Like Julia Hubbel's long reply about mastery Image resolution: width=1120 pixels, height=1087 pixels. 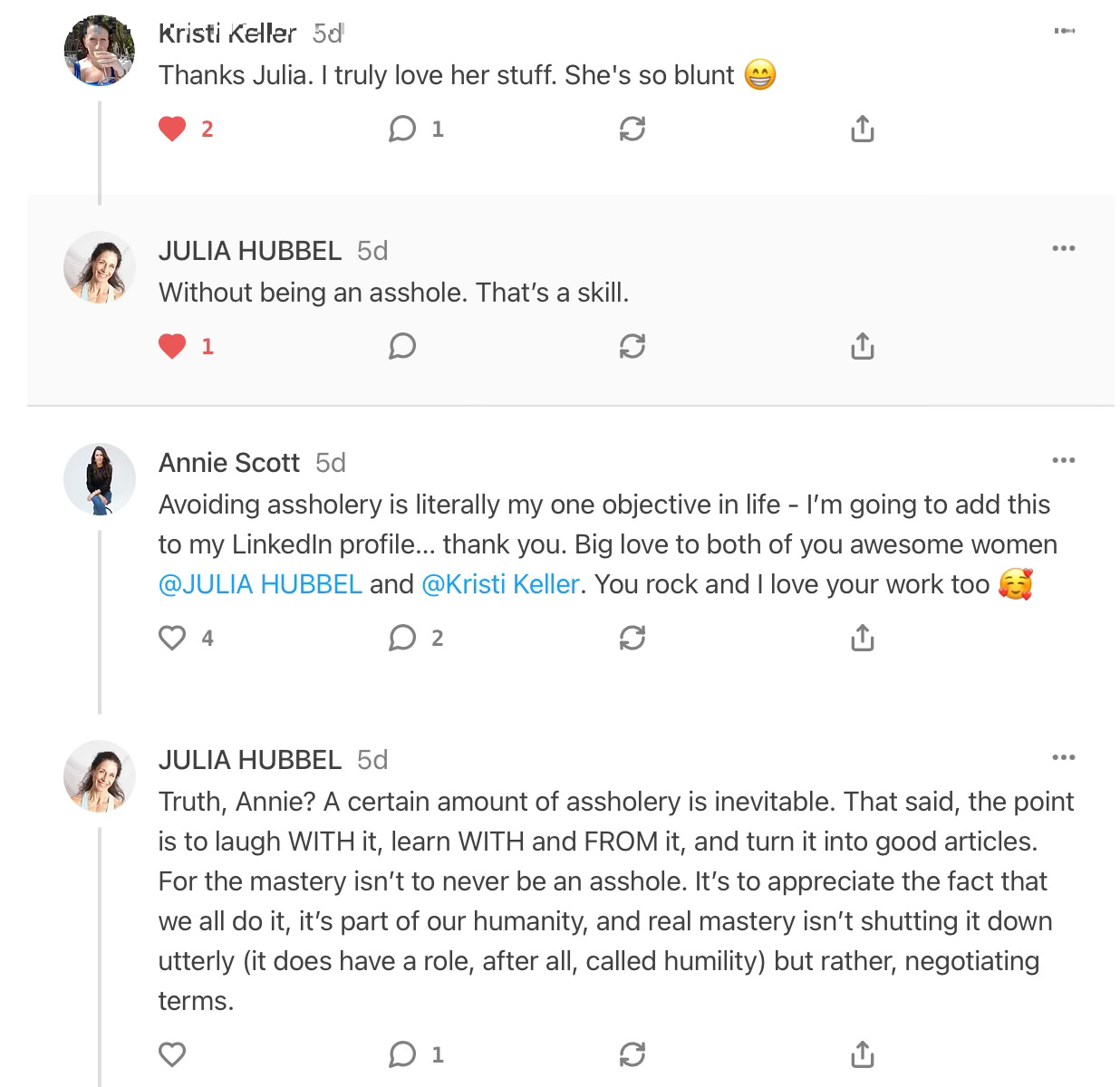pos(172,1054)
